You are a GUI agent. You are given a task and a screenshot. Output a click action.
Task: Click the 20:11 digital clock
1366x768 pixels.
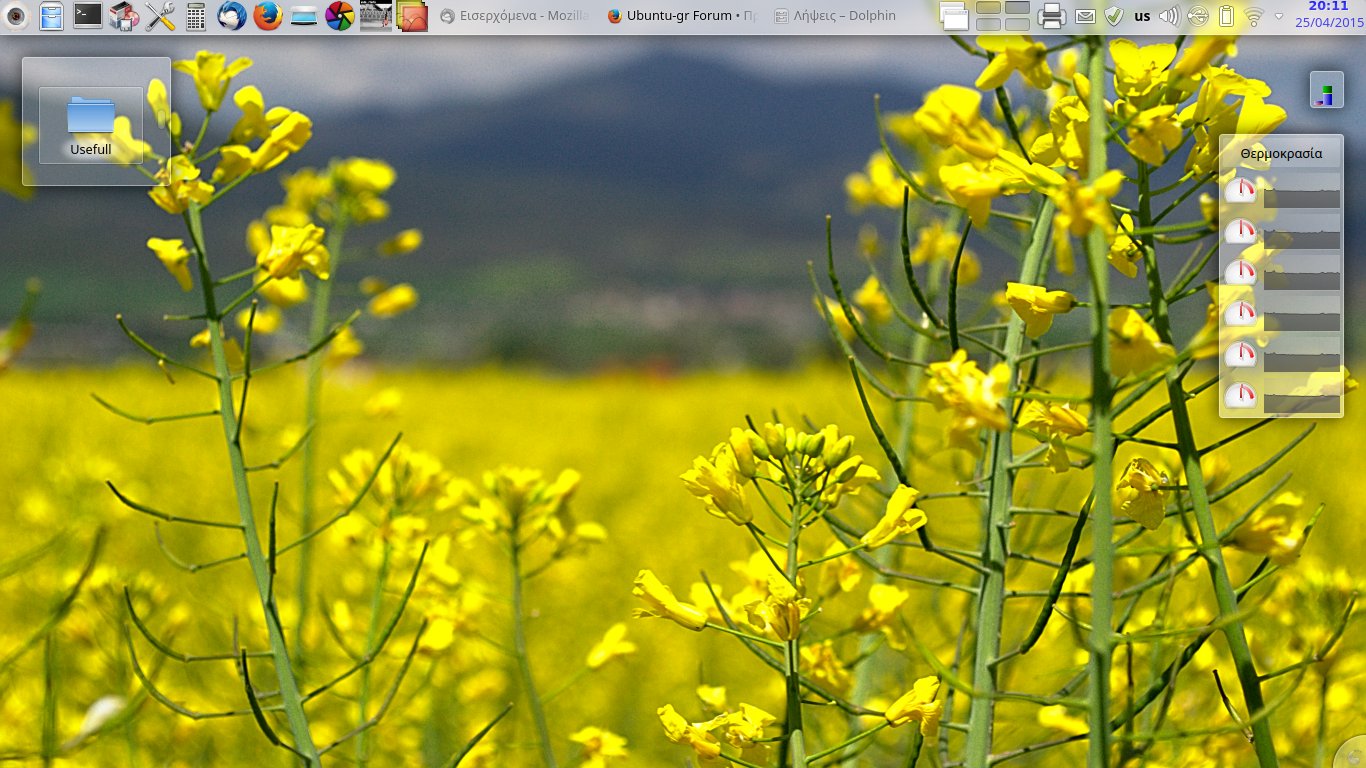[x=1329, y=7]
